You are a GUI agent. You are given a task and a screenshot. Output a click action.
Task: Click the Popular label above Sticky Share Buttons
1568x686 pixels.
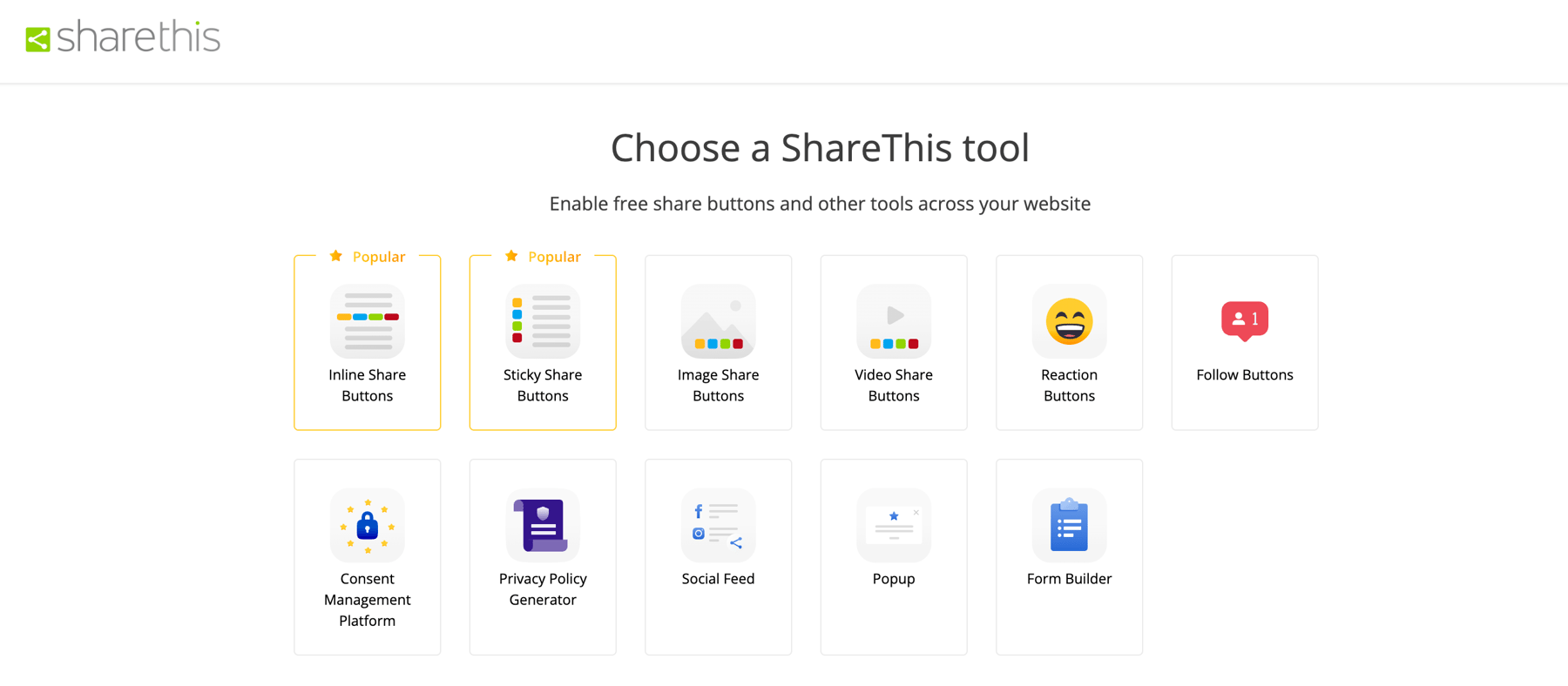pyautogui.click(x=554, y=256)
